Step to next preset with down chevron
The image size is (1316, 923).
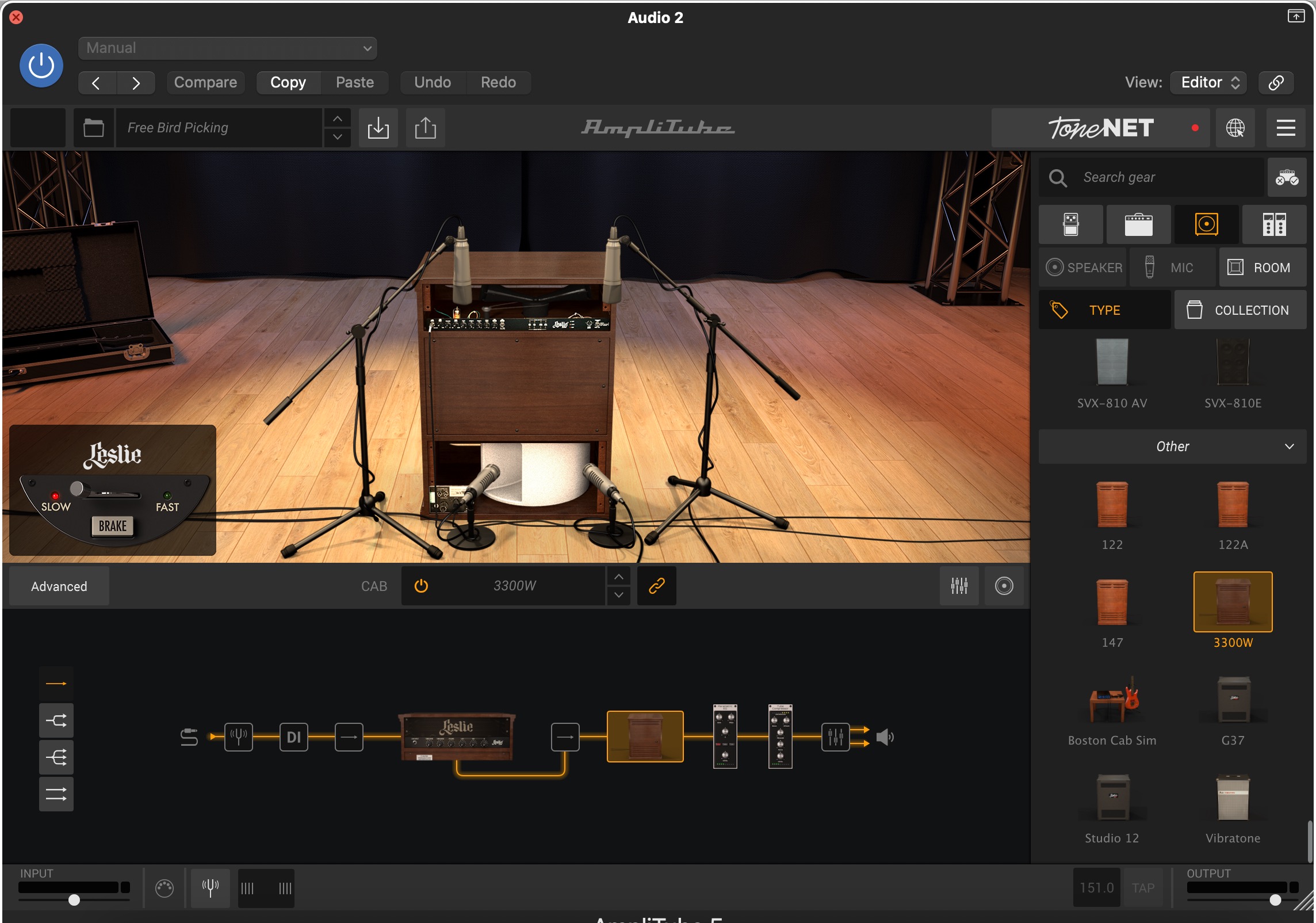[x=338, y=137]
